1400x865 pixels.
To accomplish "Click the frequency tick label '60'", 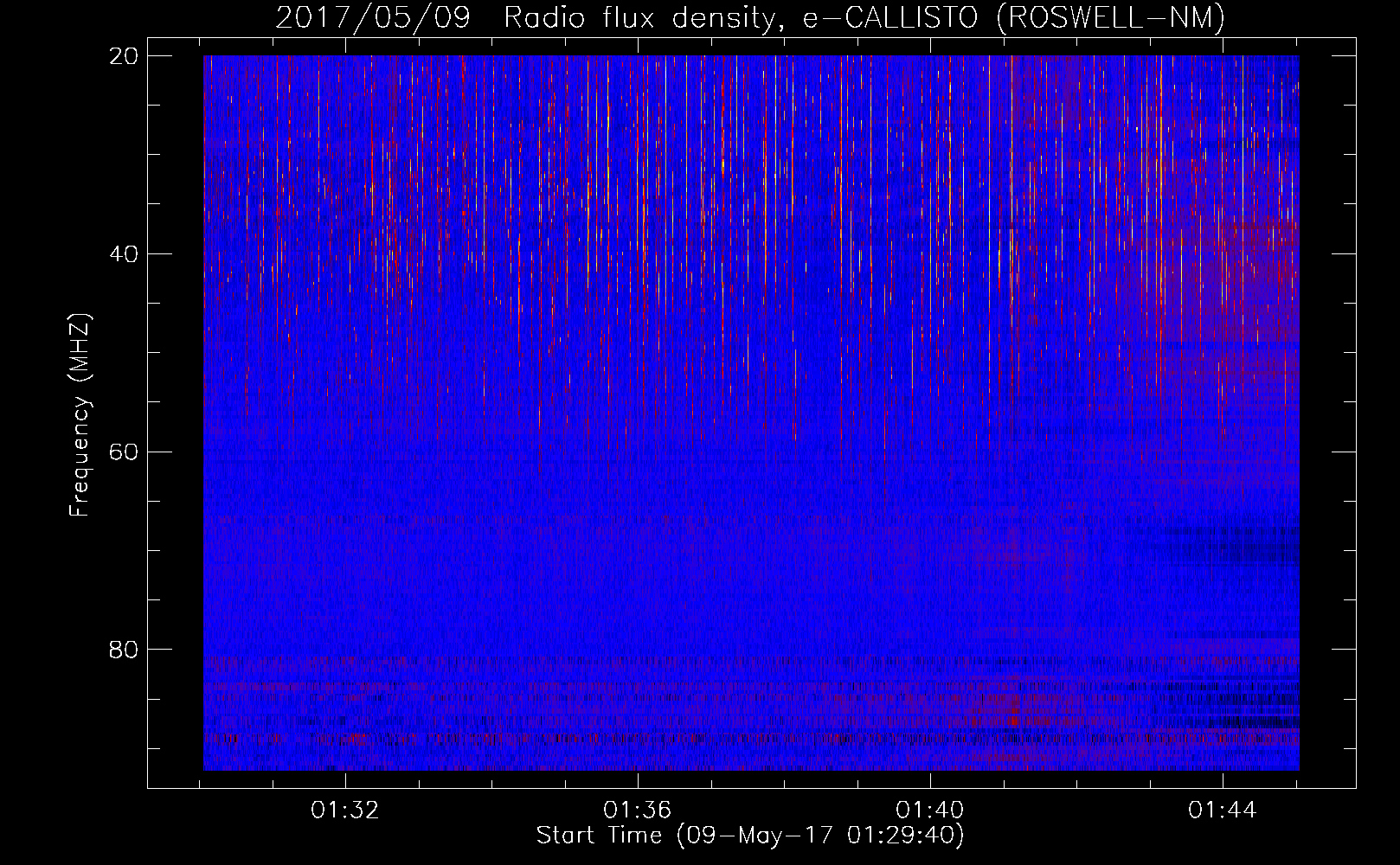I will pyautogui.click(x=124, y=452).
